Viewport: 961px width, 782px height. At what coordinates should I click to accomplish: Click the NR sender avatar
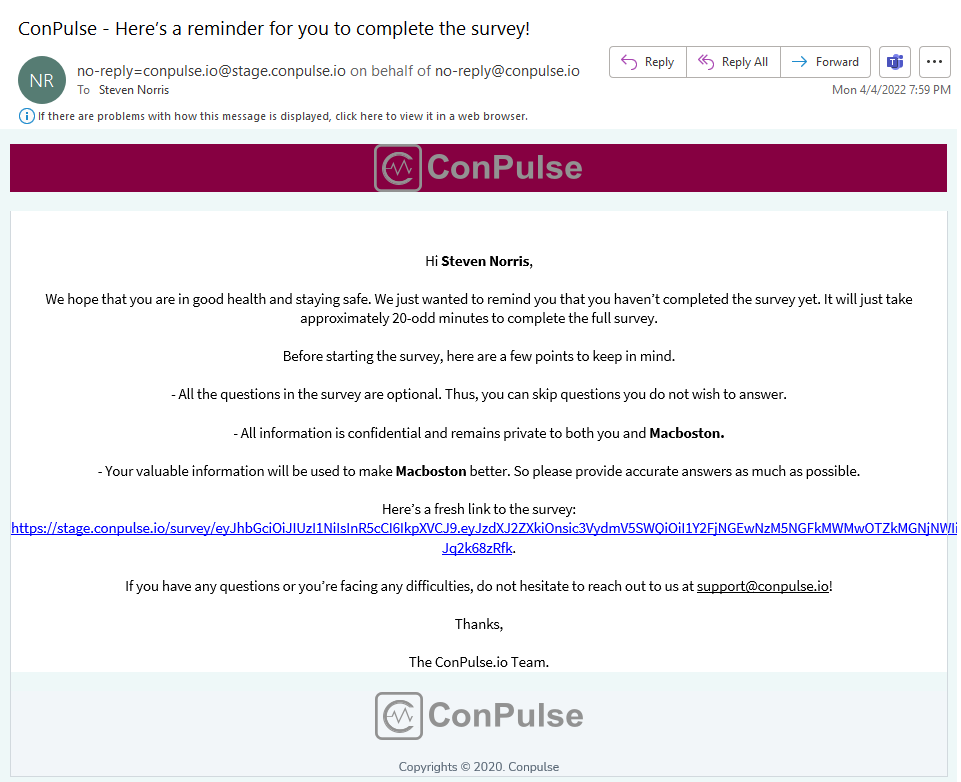[42, 80]
